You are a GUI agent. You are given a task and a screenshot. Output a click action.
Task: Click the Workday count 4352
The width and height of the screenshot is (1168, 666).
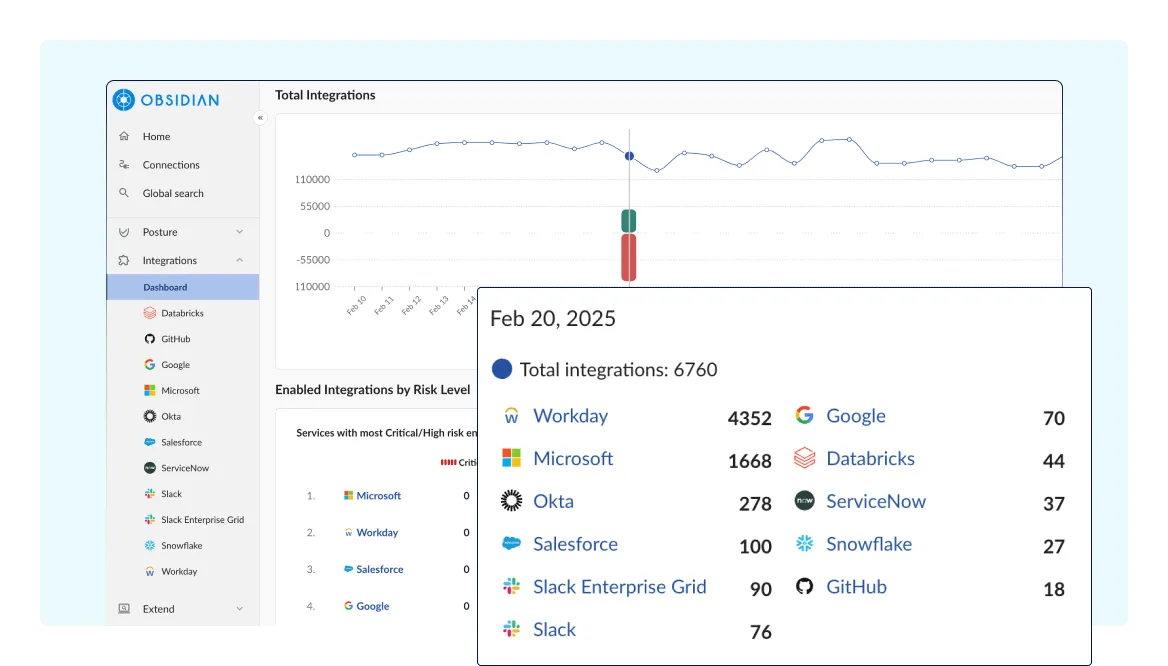pyautogui.click(x=749, y=418)
